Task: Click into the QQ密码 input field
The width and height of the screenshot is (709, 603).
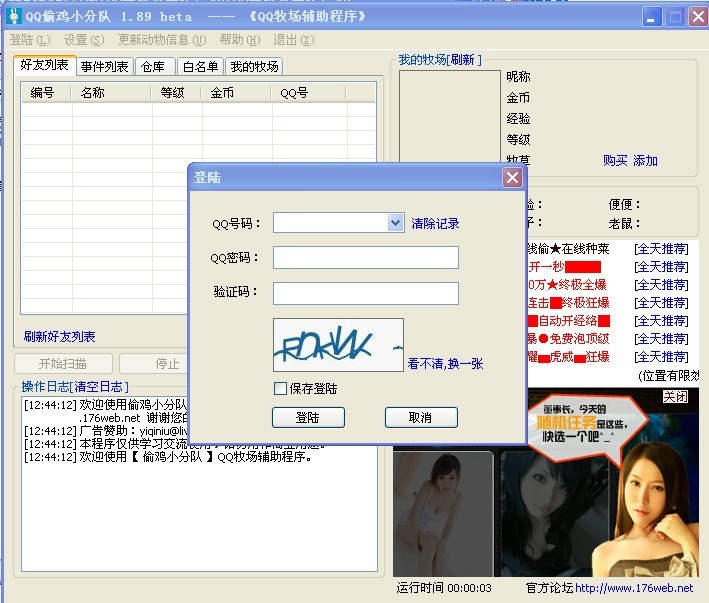Action: click(x=366, y=258)
